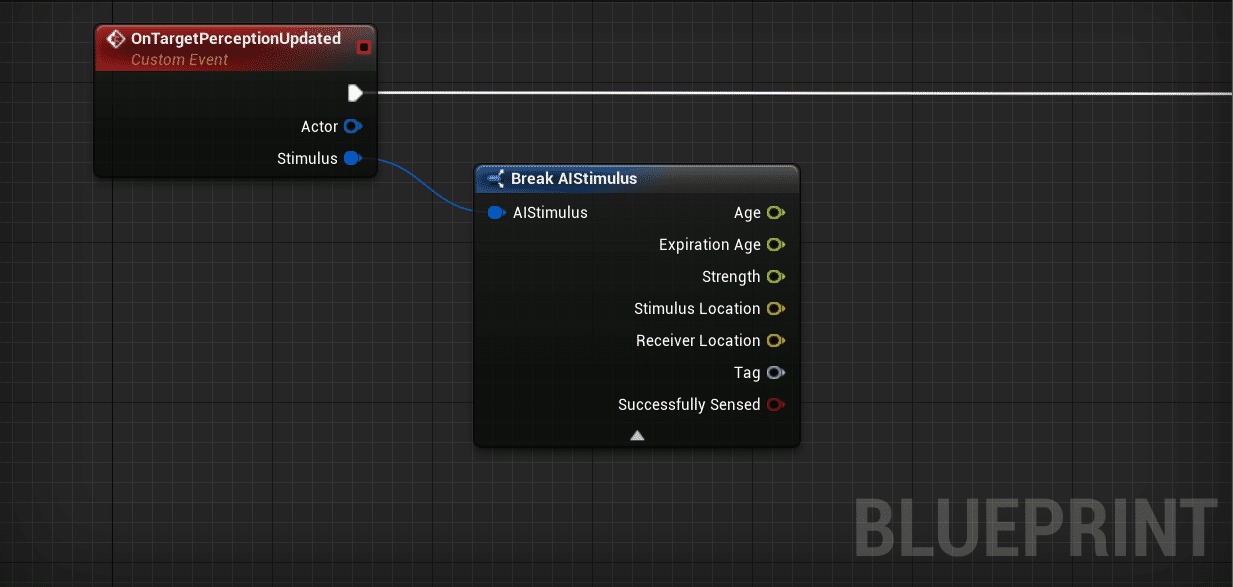This screenshot has height=587, width=1233.
Task: Select the Break AIStimulus node title
Action: (574, 179)
